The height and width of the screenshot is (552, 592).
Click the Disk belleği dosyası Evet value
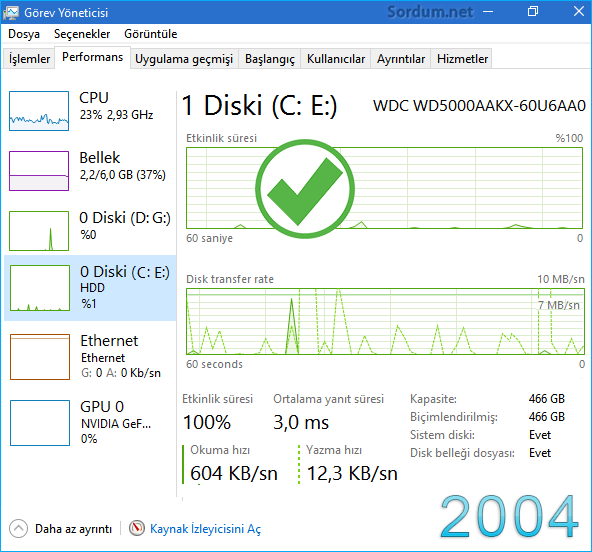(540, 453)
